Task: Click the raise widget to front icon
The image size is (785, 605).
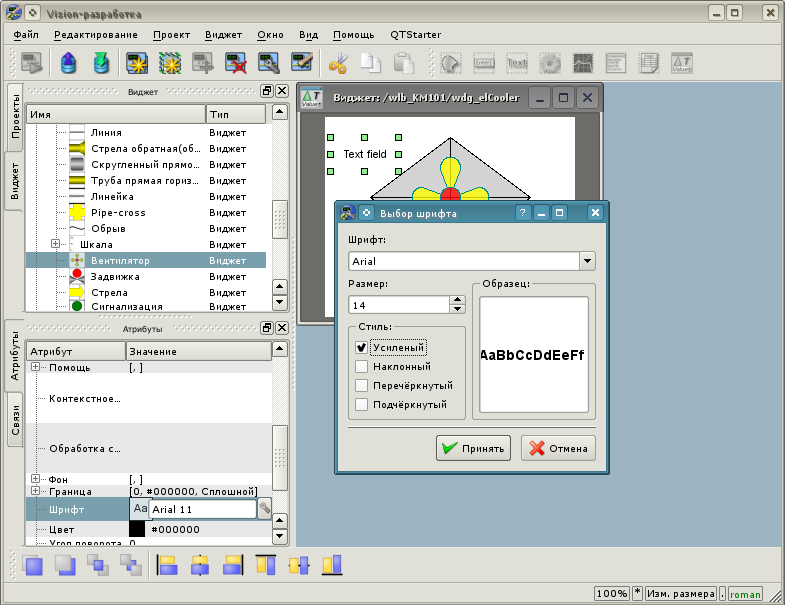Action: click(x=33, y=565)
